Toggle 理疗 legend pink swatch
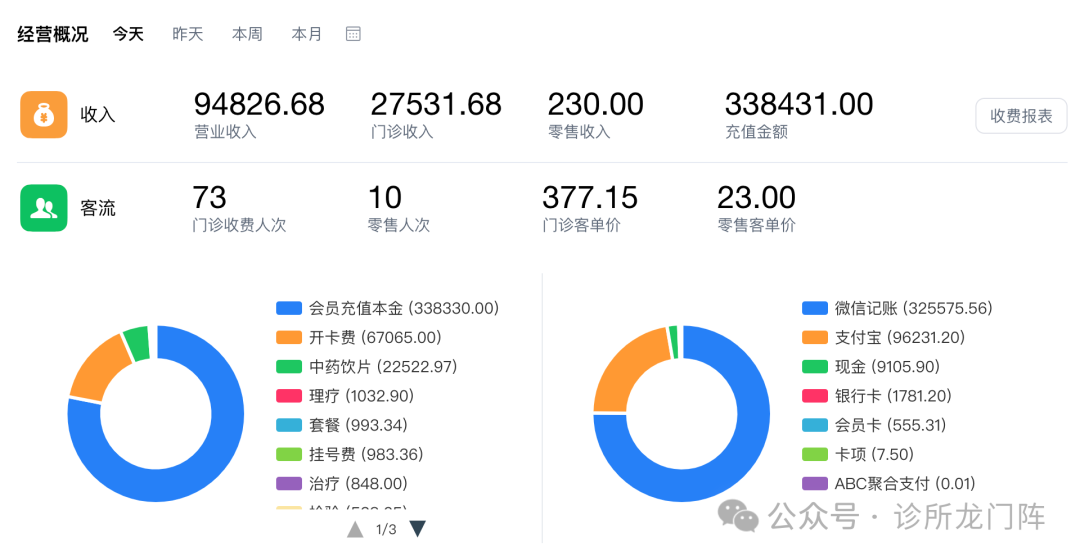The image size is (1080, 560). [289, 396]
